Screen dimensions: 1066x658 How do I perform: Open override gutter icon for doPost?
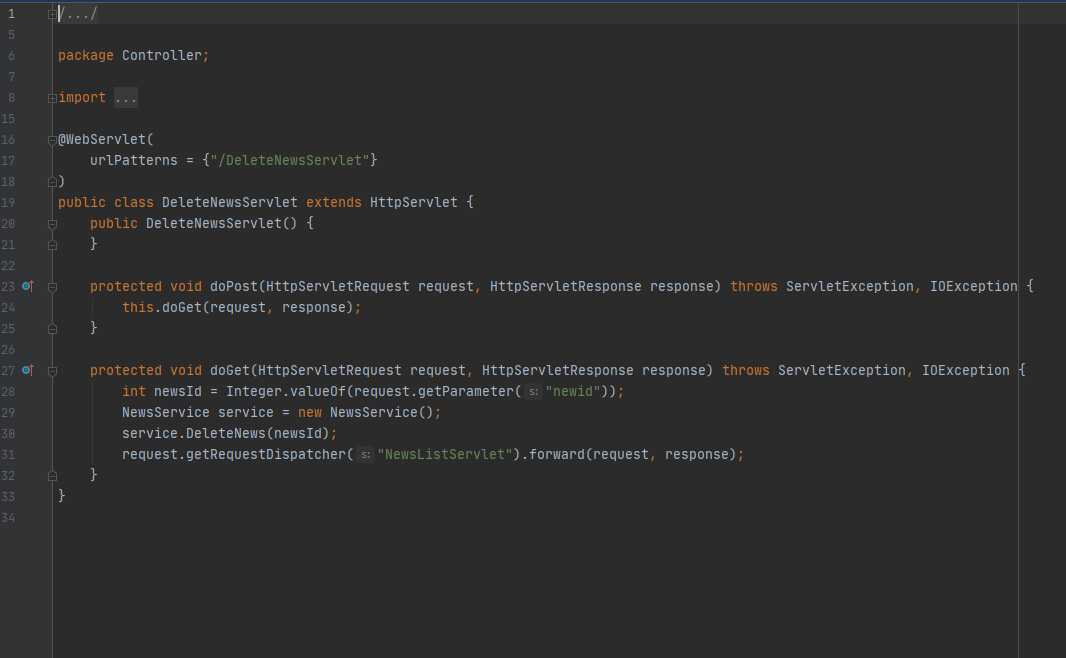pos(28,286)
